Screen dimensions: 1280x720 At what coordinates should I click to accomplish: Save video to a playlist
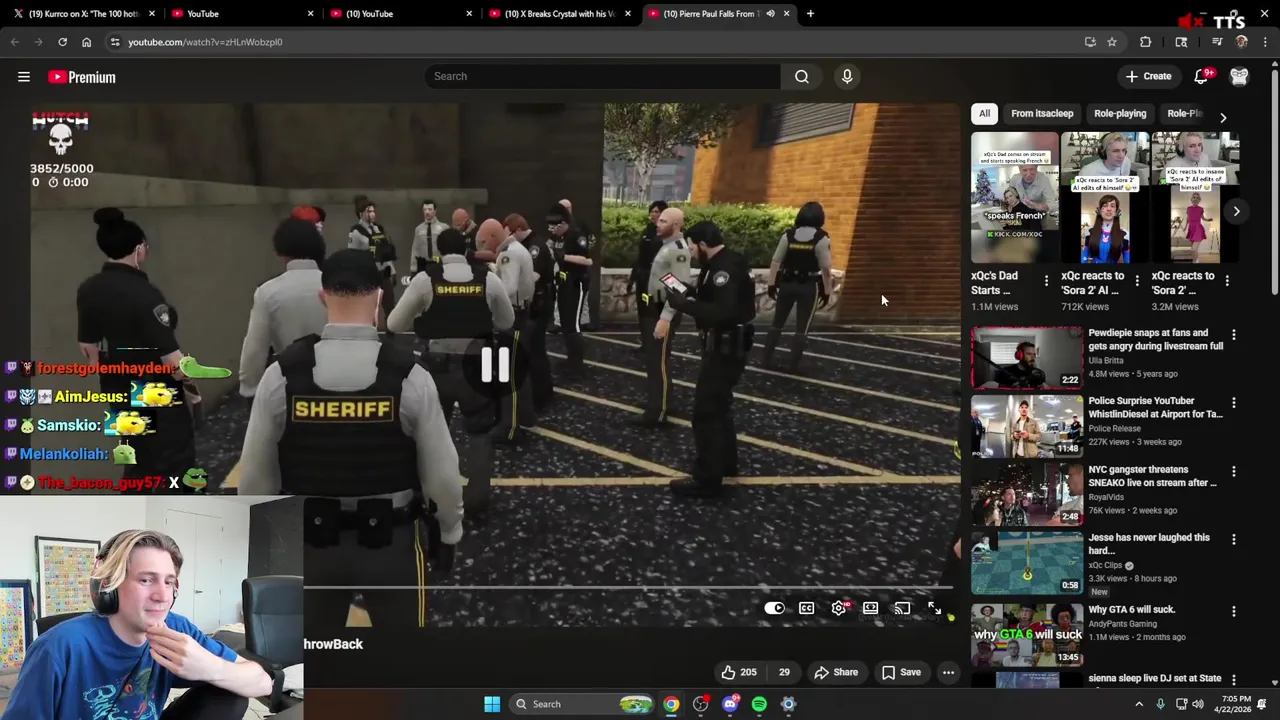[x=901, y=672]
